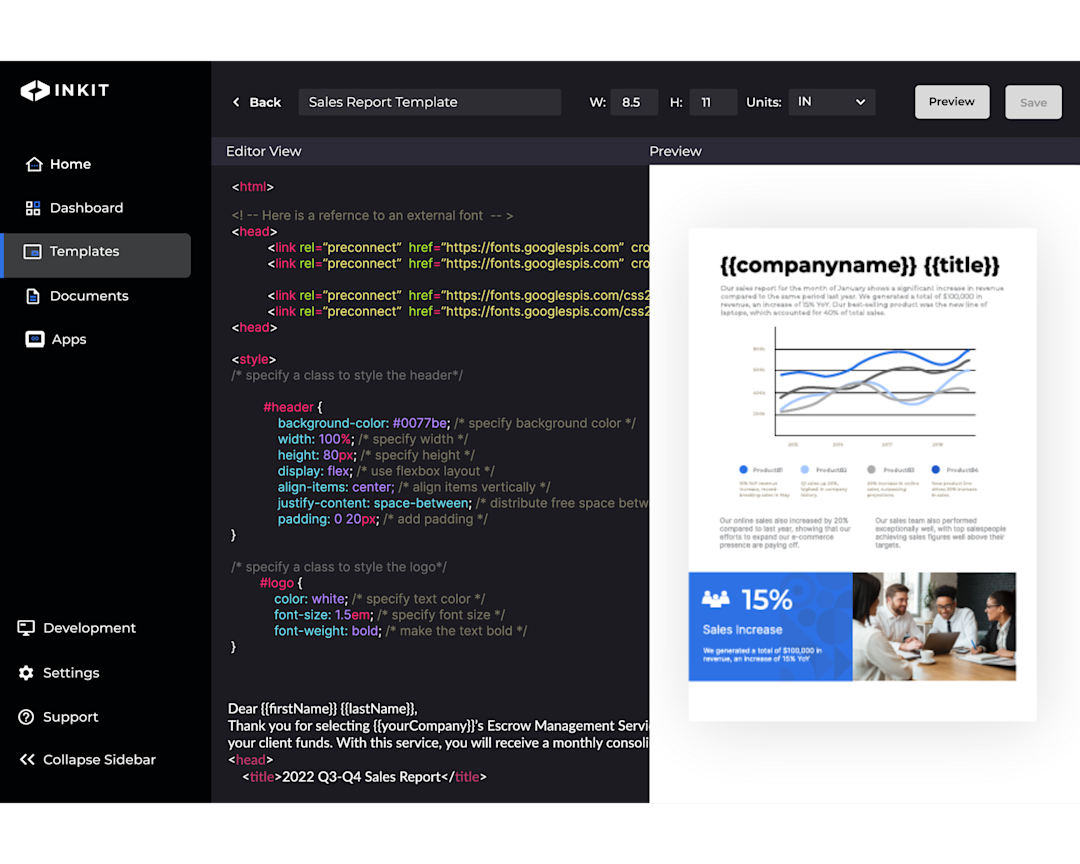Open Support label in sidebar
This screenshot has width=1080, height=864.
tap(70, 717)
